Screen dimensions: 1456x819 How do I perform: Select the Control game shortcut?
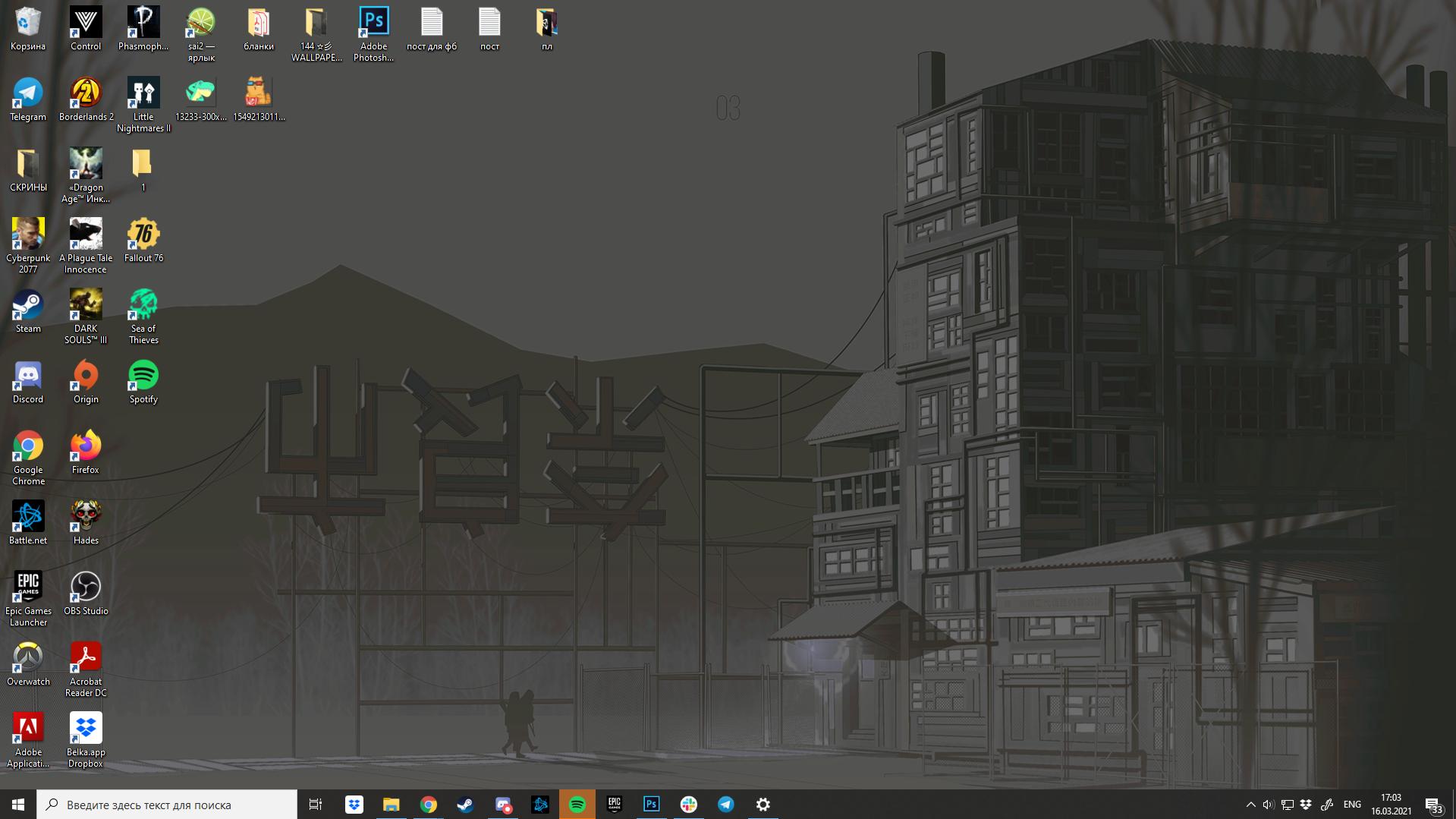[86, 30]
